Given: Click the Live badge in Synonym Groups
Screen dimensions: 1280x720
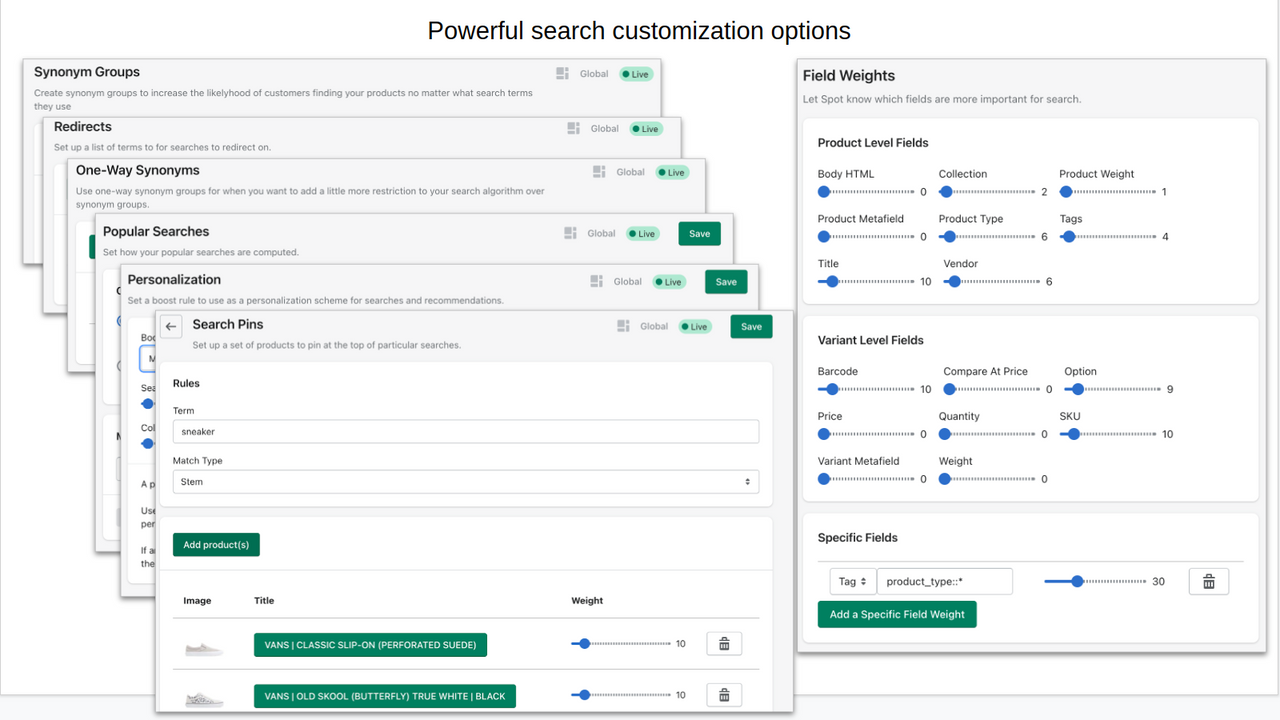Looking at the screenshot, I should [636, 74].
